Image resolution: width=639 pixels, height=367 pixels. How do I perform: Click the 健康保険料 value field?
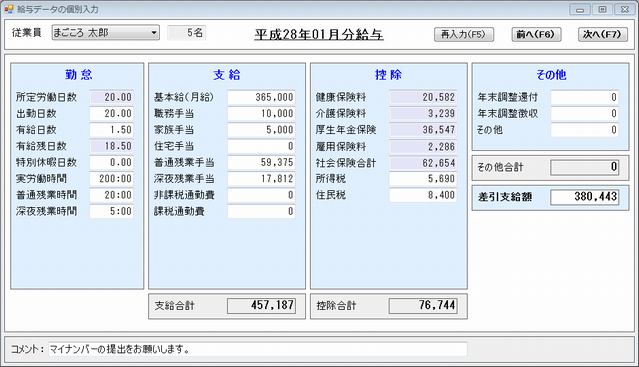click(x=423, y=97)
